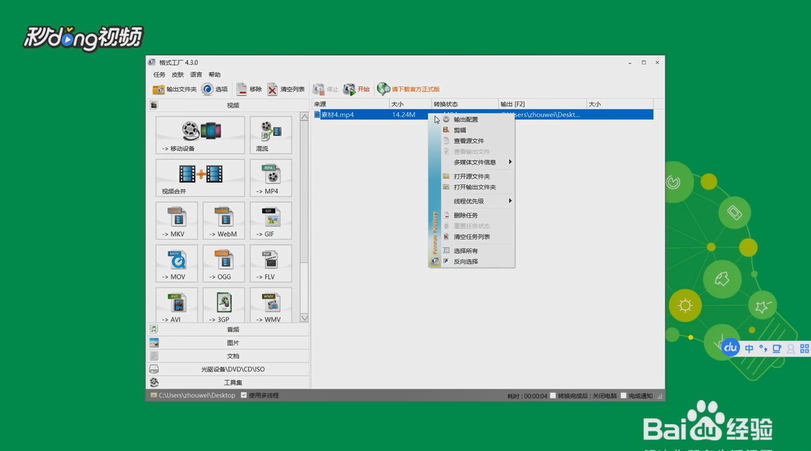Select the -> WebM conversion icon
The image size is (811, 451).
pos(223,221)
